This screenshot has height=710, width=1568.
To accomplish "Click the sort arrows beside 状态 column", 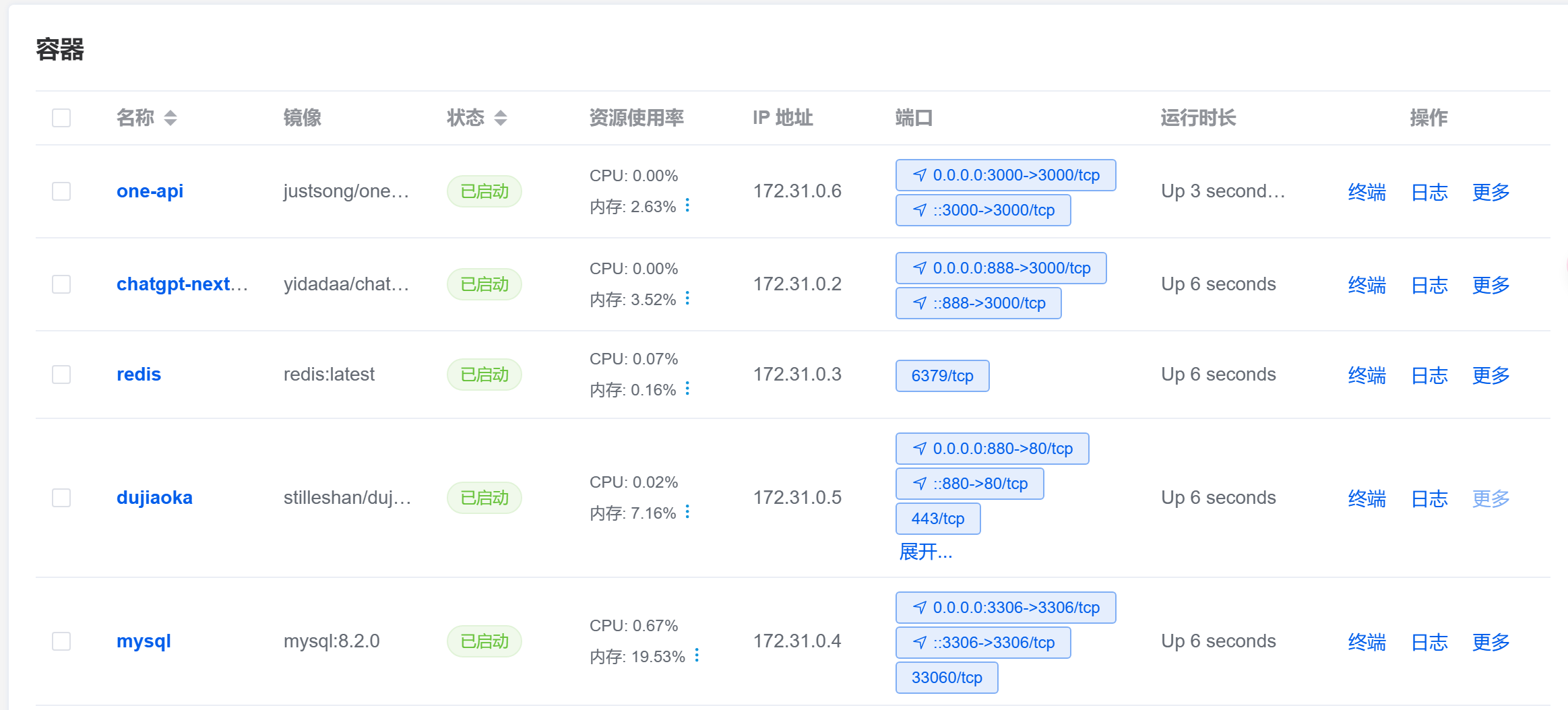I will [x=500, y=118].
